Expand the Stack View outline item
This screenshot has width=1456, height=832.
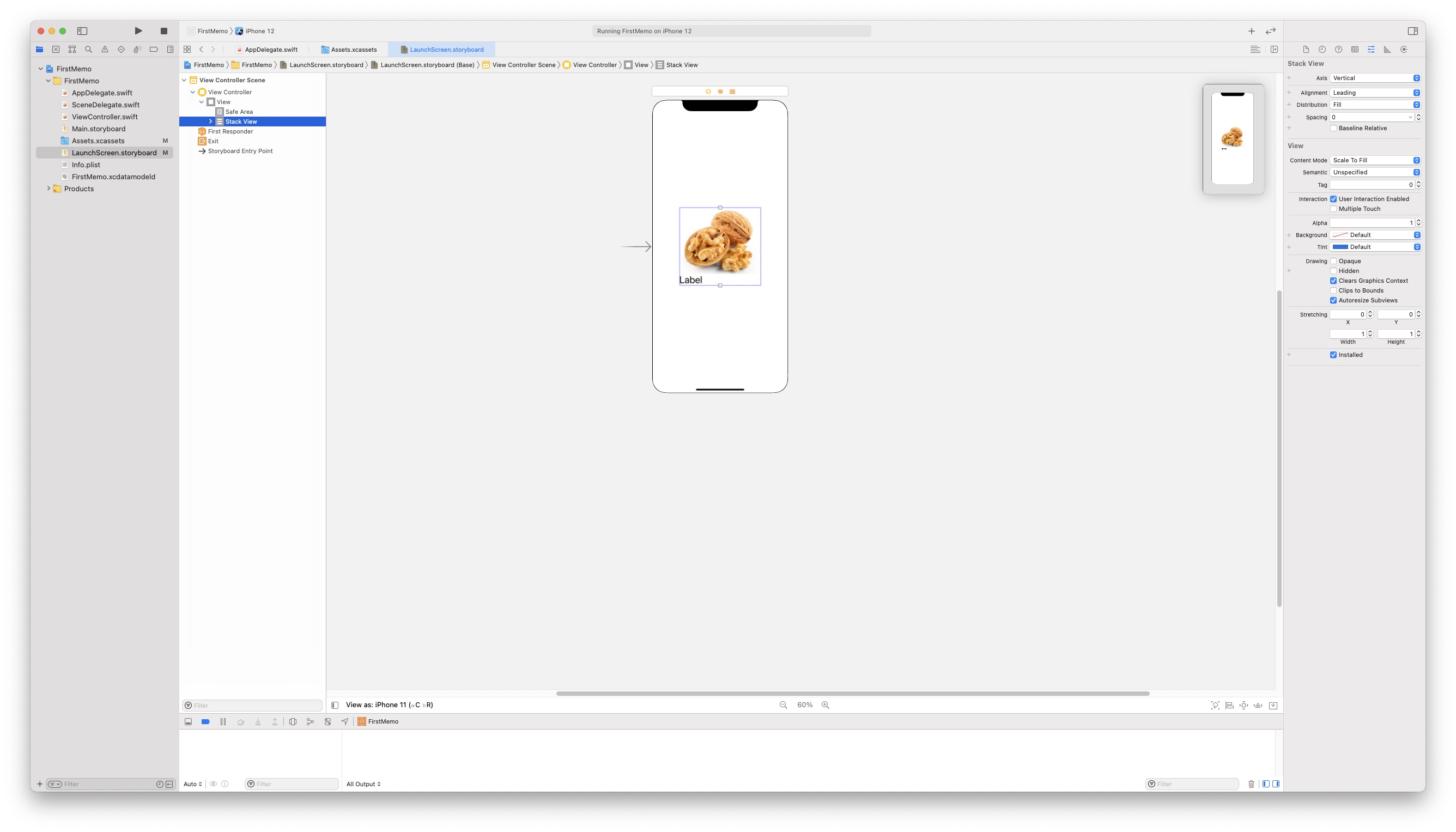tap(210, 122)
